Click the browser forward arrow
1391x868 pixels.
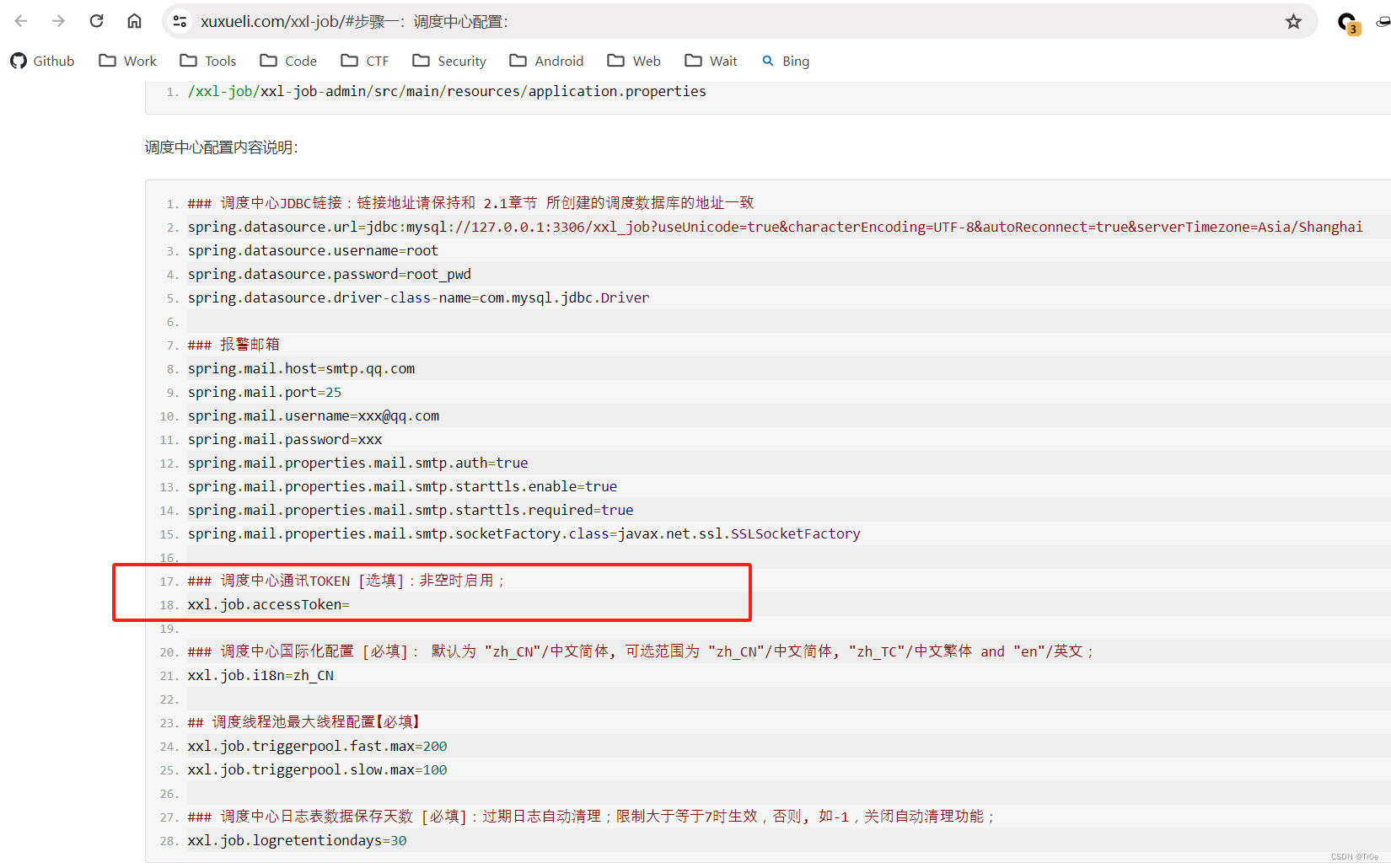point(58,21)
